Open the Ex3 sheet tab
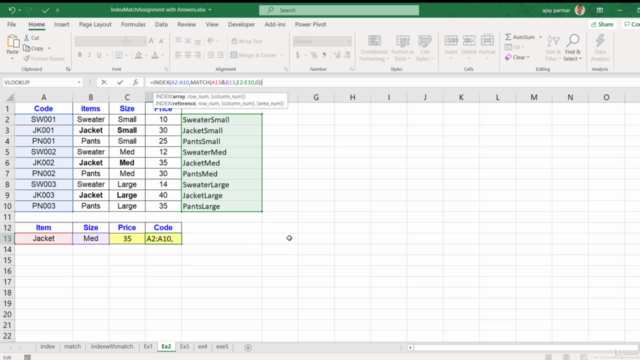Image resolution: width=640 pixels, height=360 pixels. [184, 347]
